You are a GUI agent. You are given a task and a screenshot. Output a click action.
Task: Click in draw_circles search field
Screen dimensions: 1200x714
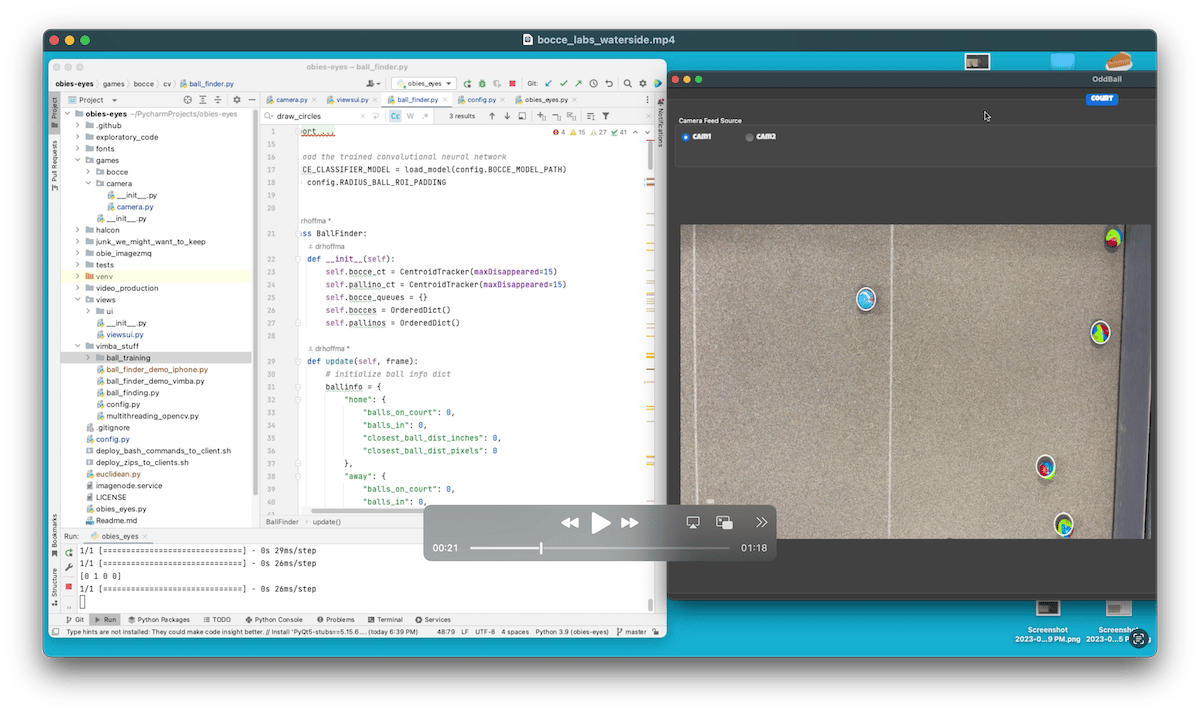click(310, 116)
